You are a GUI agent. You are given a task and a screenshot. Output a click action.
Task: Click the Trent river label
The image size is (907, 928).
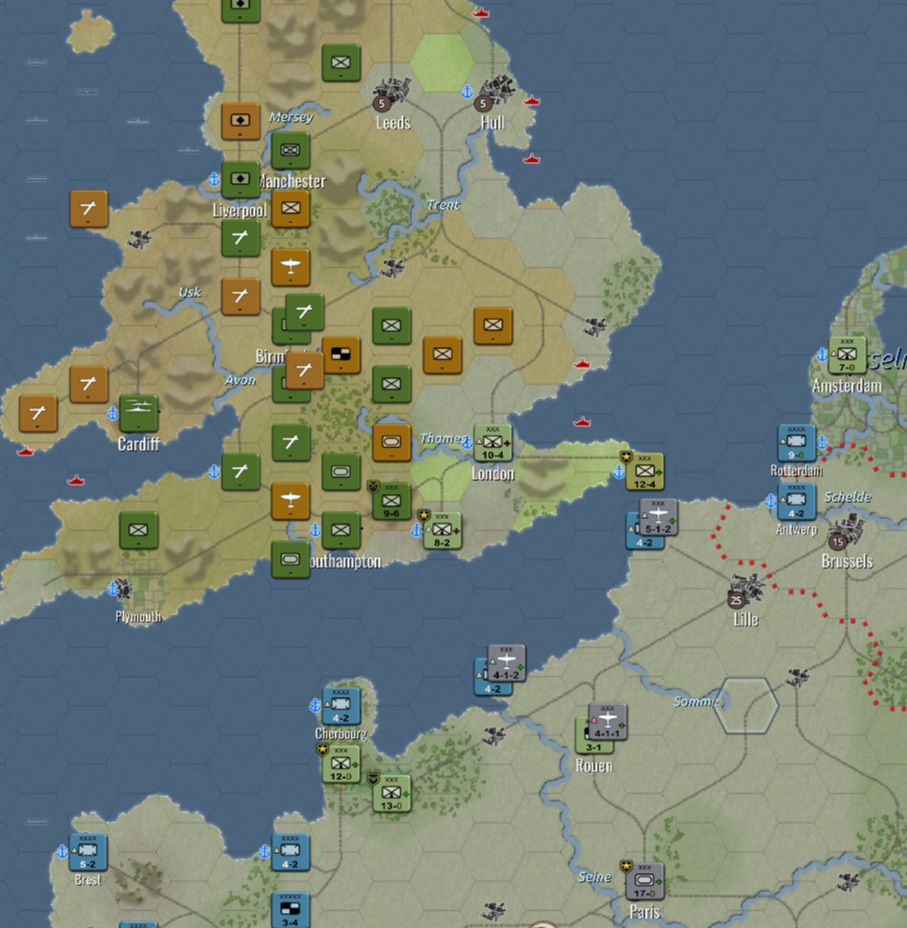pyautogui.click(x=443, y=205)
